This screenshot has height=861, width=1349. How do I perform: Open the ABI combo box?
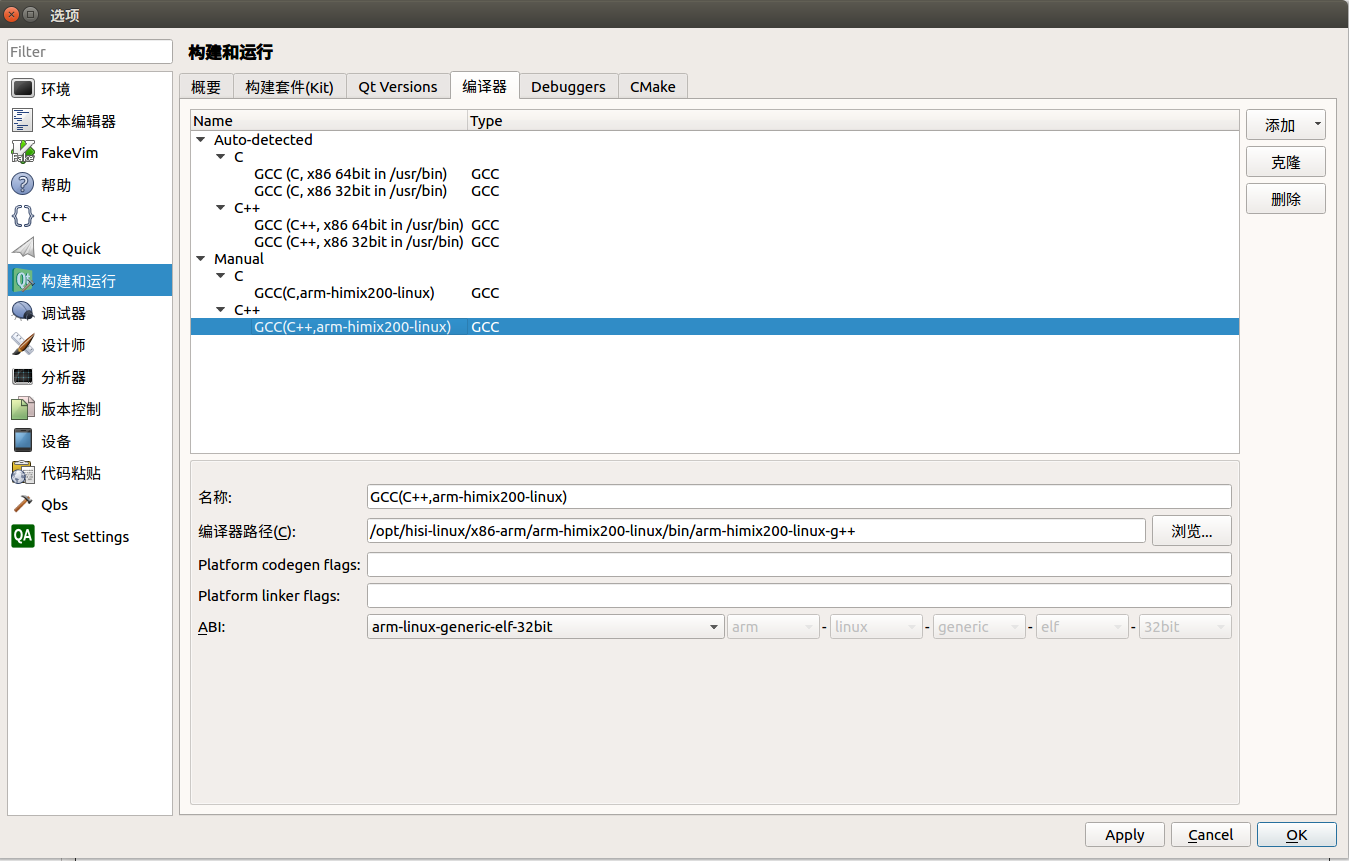pos(714,626)
